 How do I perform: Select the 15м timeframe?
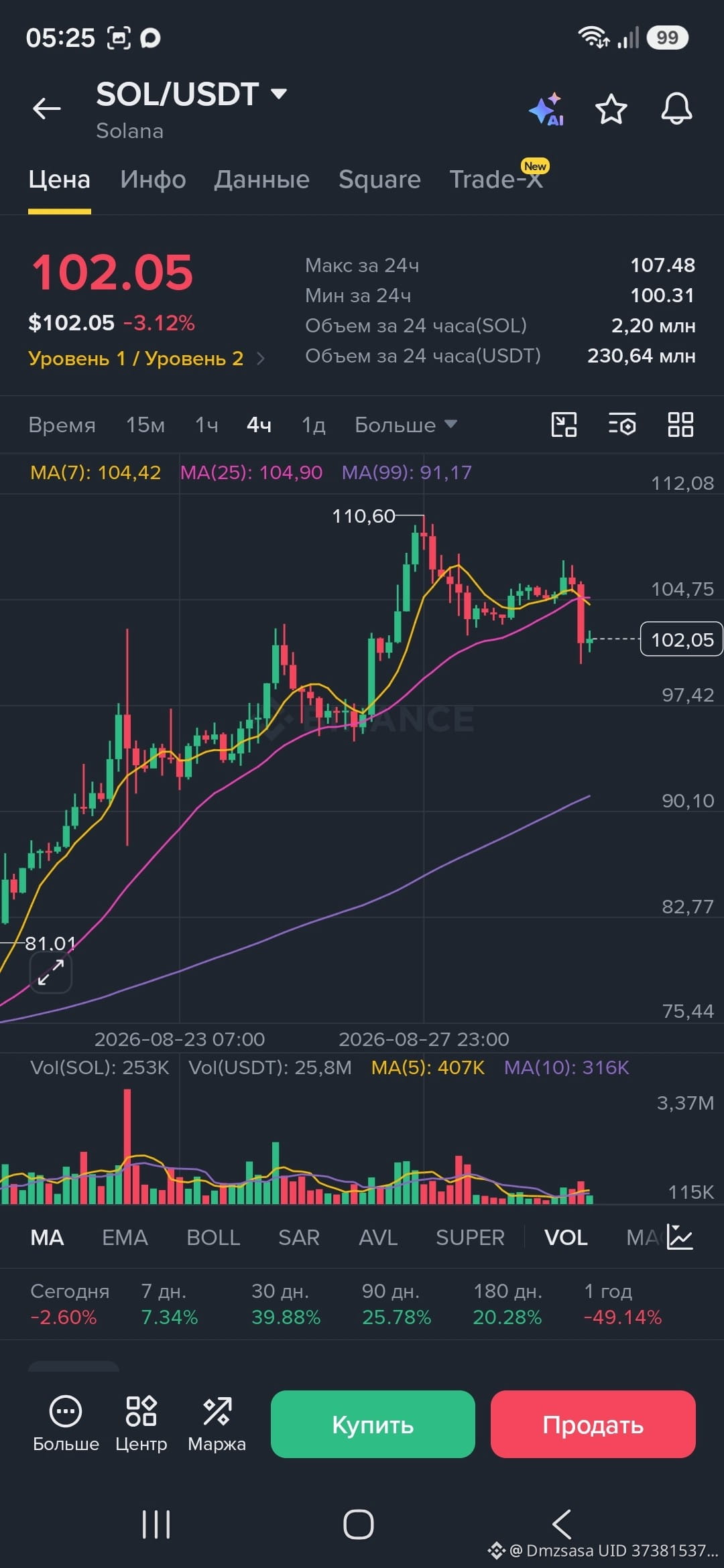(x=145, y=425)
